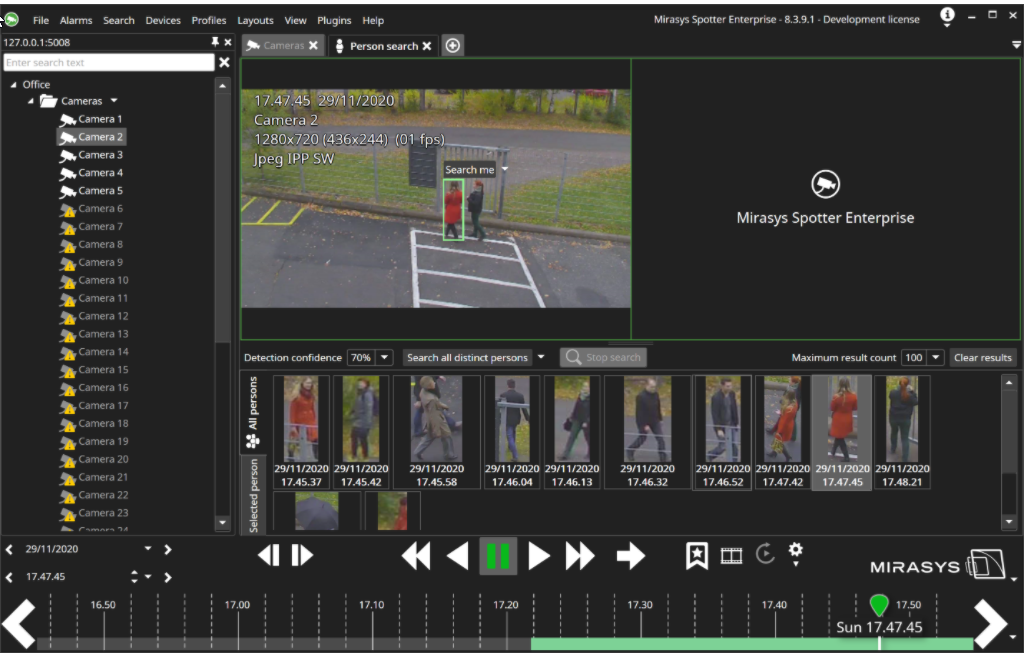Pin the device tree panel

point(214,43)
